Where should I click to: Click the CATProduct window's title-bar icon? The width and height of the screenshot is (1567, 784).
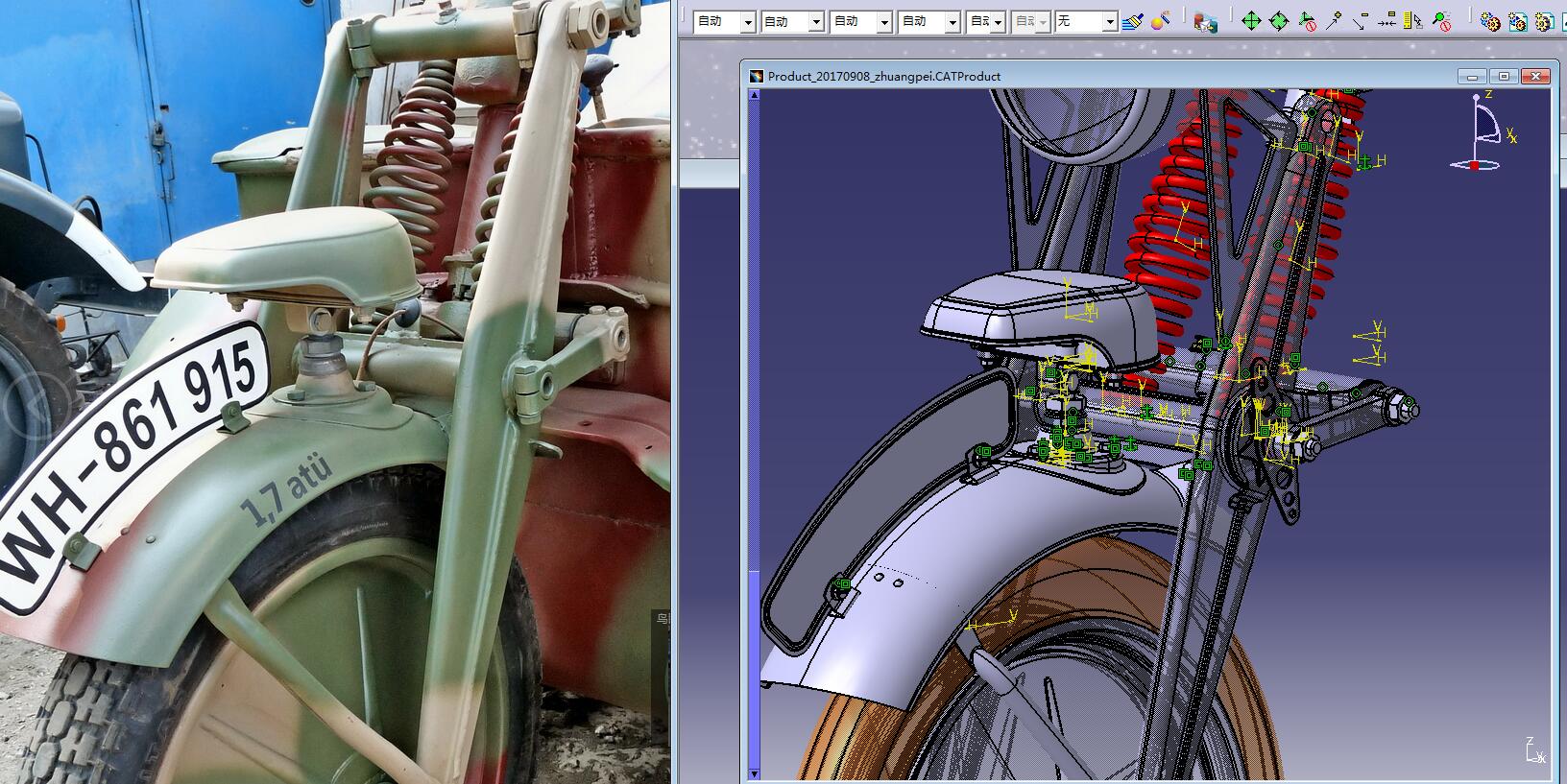(757, 76)
